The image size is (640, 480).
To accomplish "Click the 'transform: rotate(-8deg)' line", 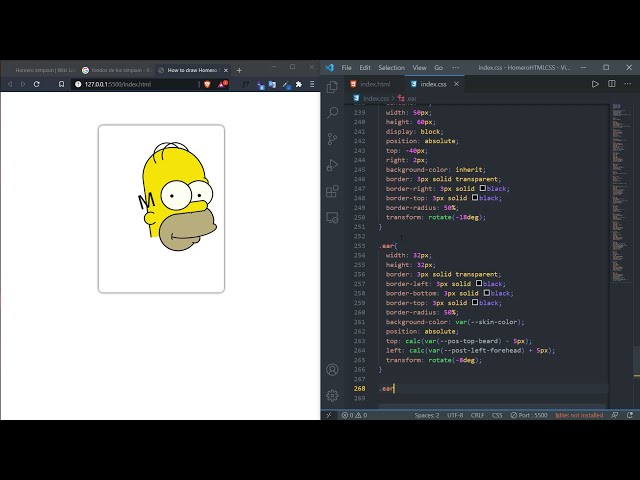I will pos(434,360).
